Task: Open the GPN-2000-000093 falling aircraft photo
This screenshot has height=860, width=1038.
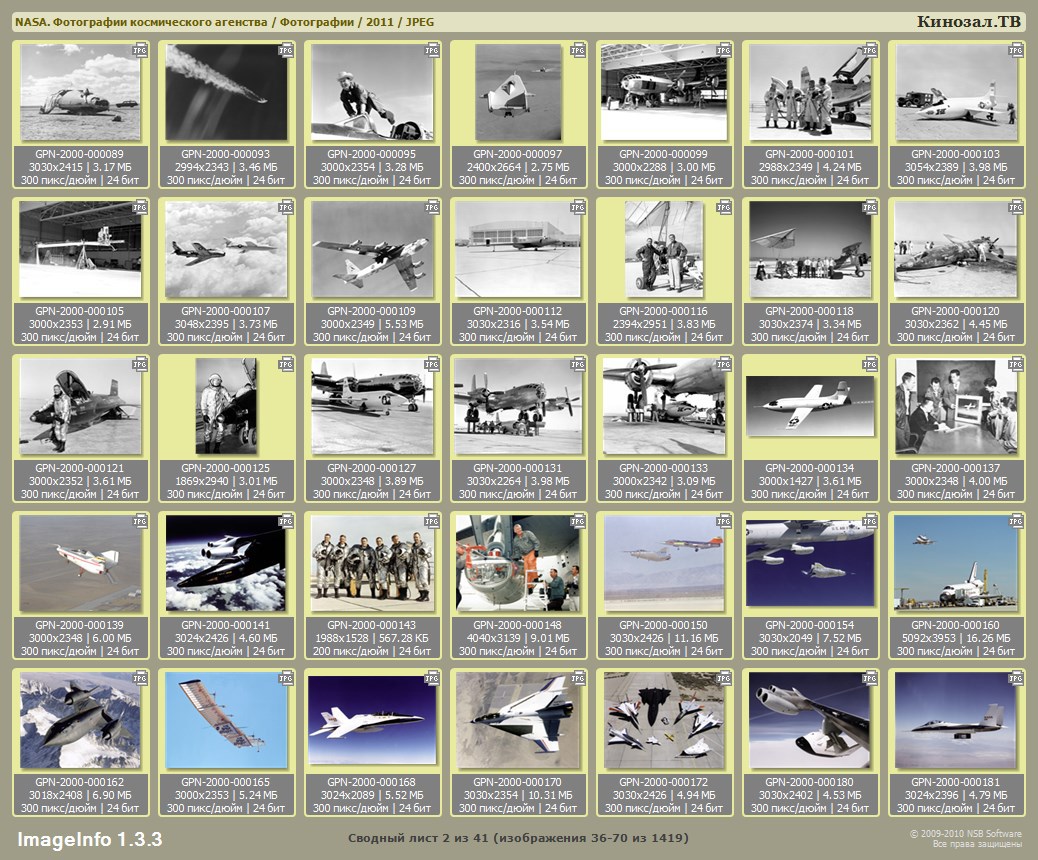Action: (223, 92)
